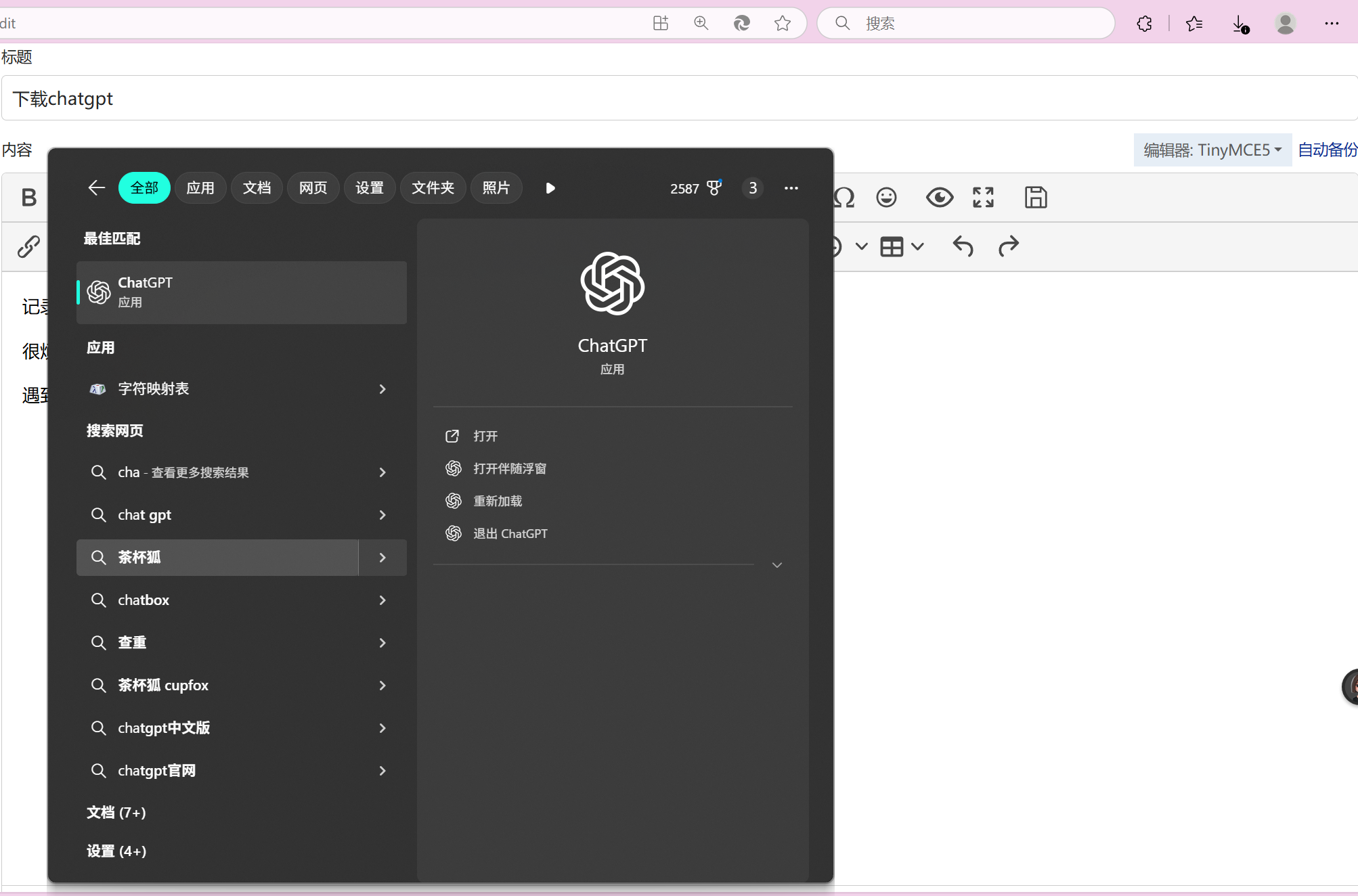The width and height of the screenshot is (1358, 896).
Task: Click the save disk icon
Action: click(x=1036, y=198)
